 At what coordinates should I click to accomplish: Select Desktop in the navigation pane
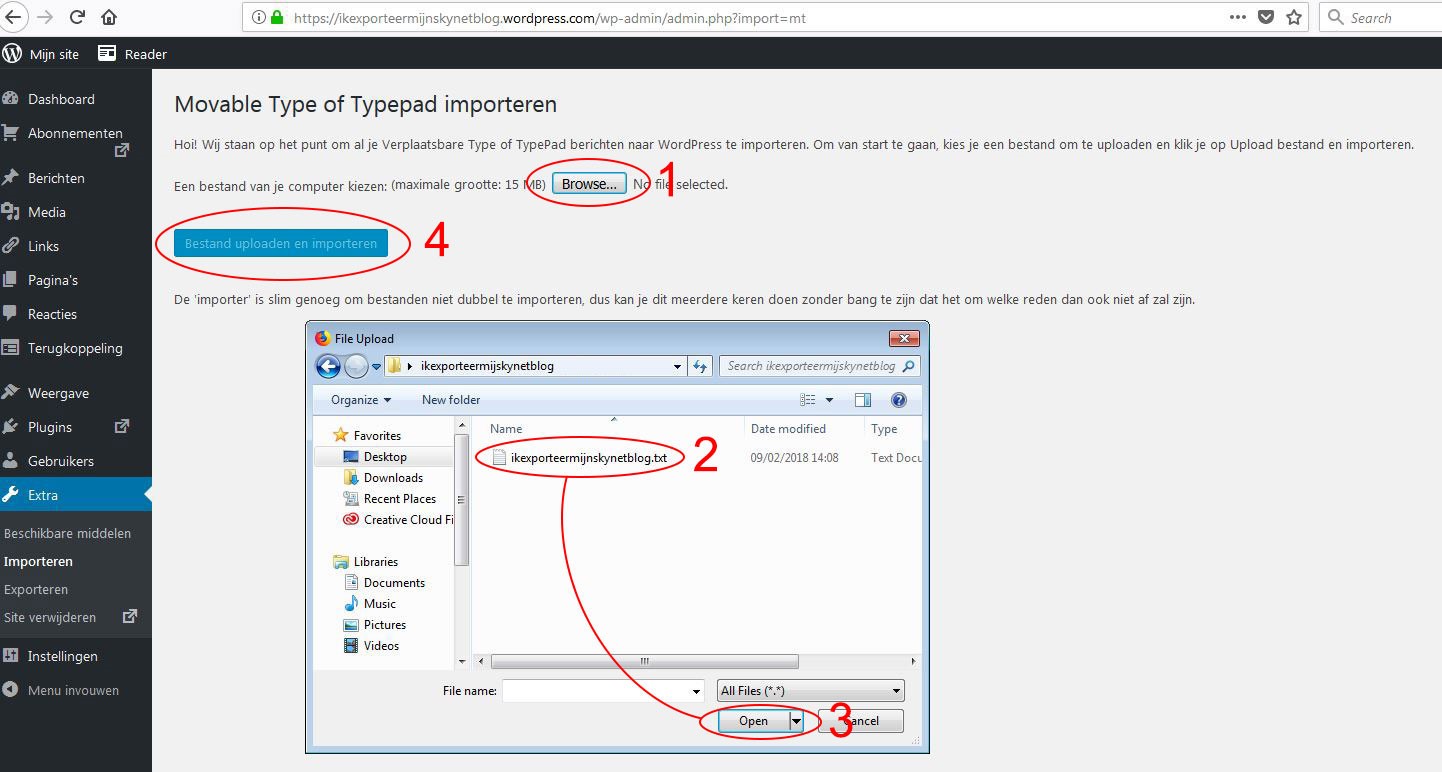tap(384, 457)
